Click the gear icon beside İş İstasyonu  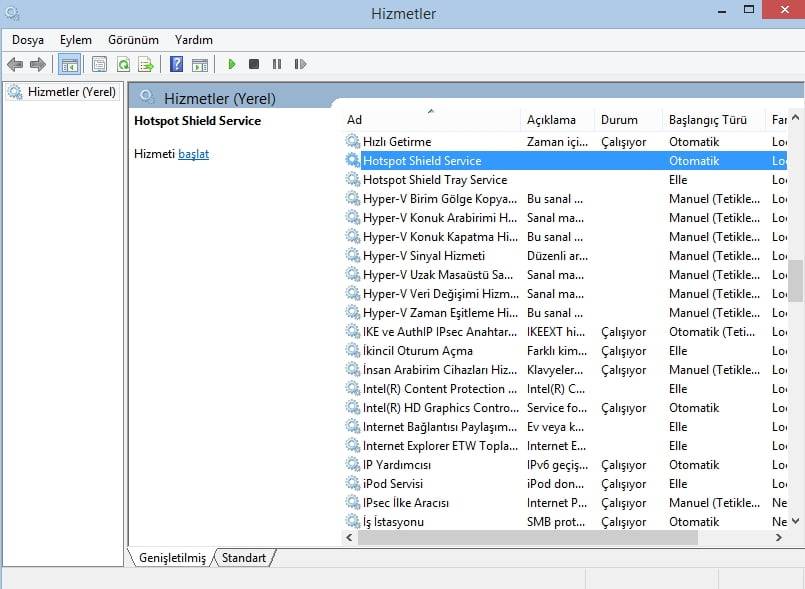[352, 521]
